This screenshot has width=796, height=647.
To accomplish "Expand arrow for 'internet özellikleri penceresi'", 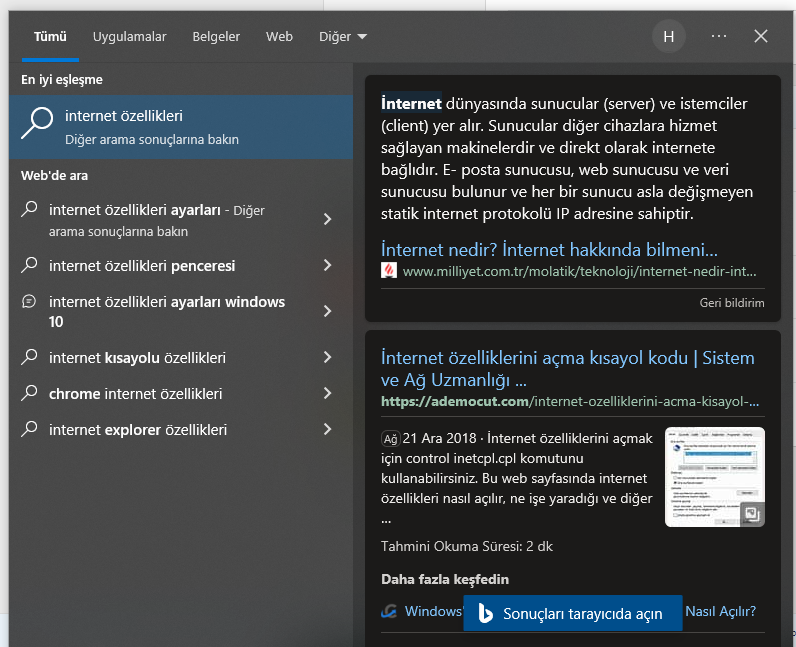I will 327,265.
